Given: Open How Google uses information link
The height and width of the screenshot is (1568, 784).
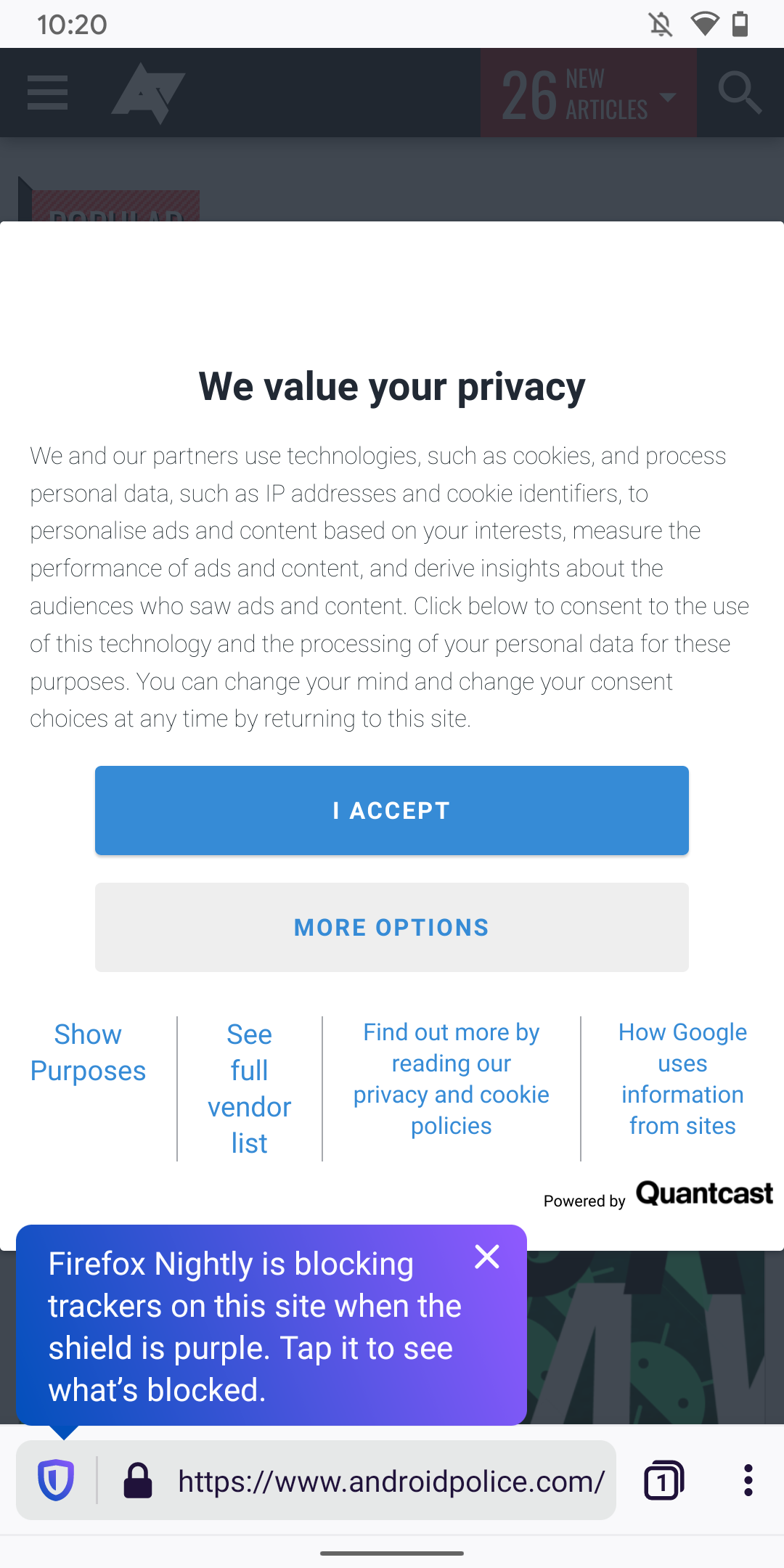Looking at the screenshot, I should click(x=682, y=1079).
